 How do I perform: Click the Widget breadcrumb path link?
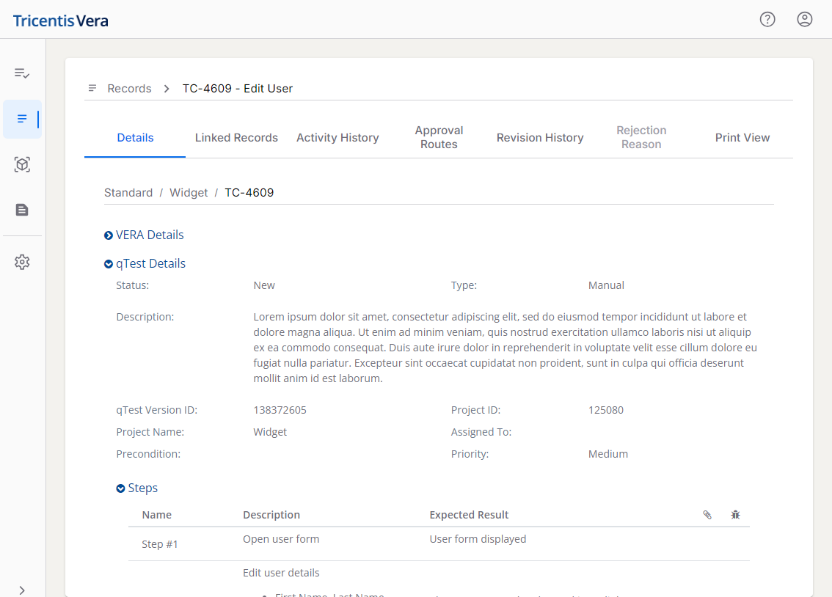(188, 192)
